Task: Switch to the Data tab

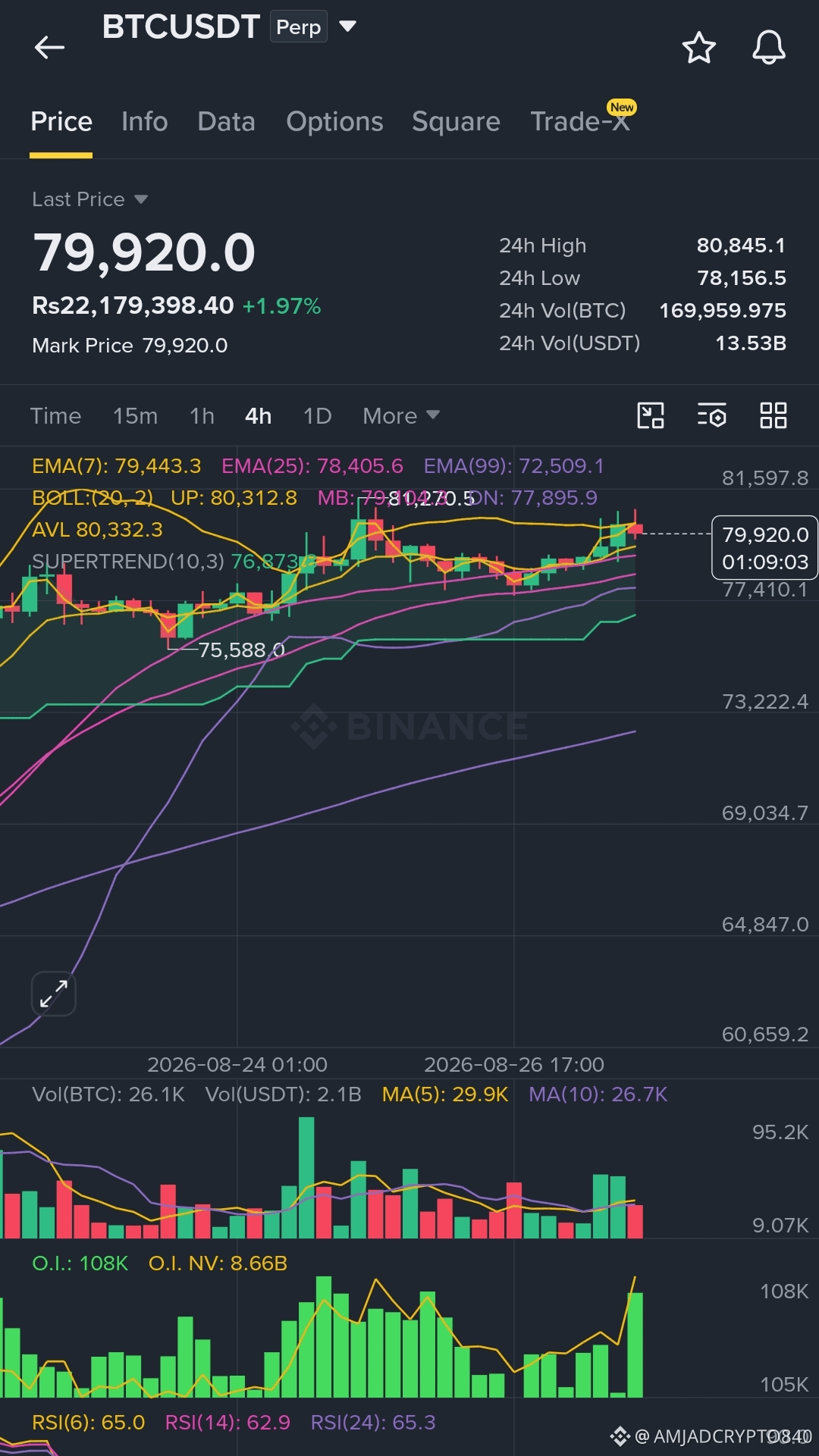Action: click(226, 121)
